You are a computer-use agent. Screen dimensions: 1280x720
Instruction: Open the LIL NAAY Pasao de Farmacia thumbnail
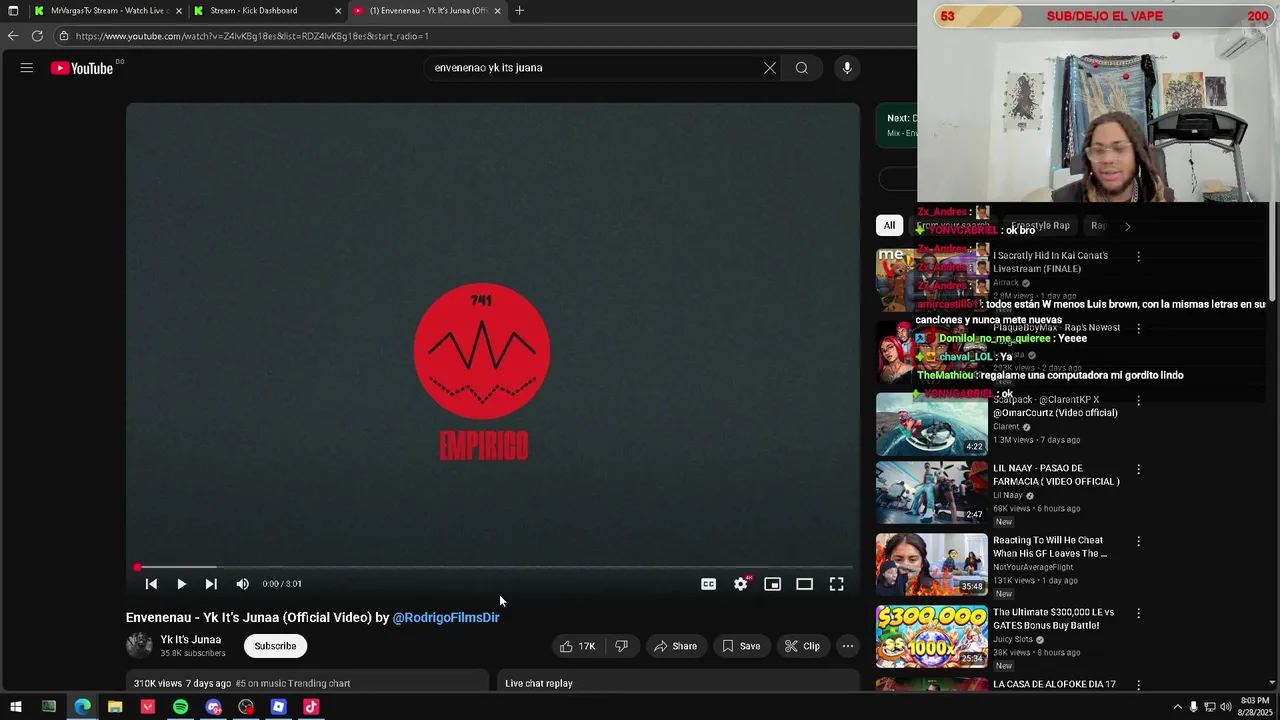pos(932,493)
